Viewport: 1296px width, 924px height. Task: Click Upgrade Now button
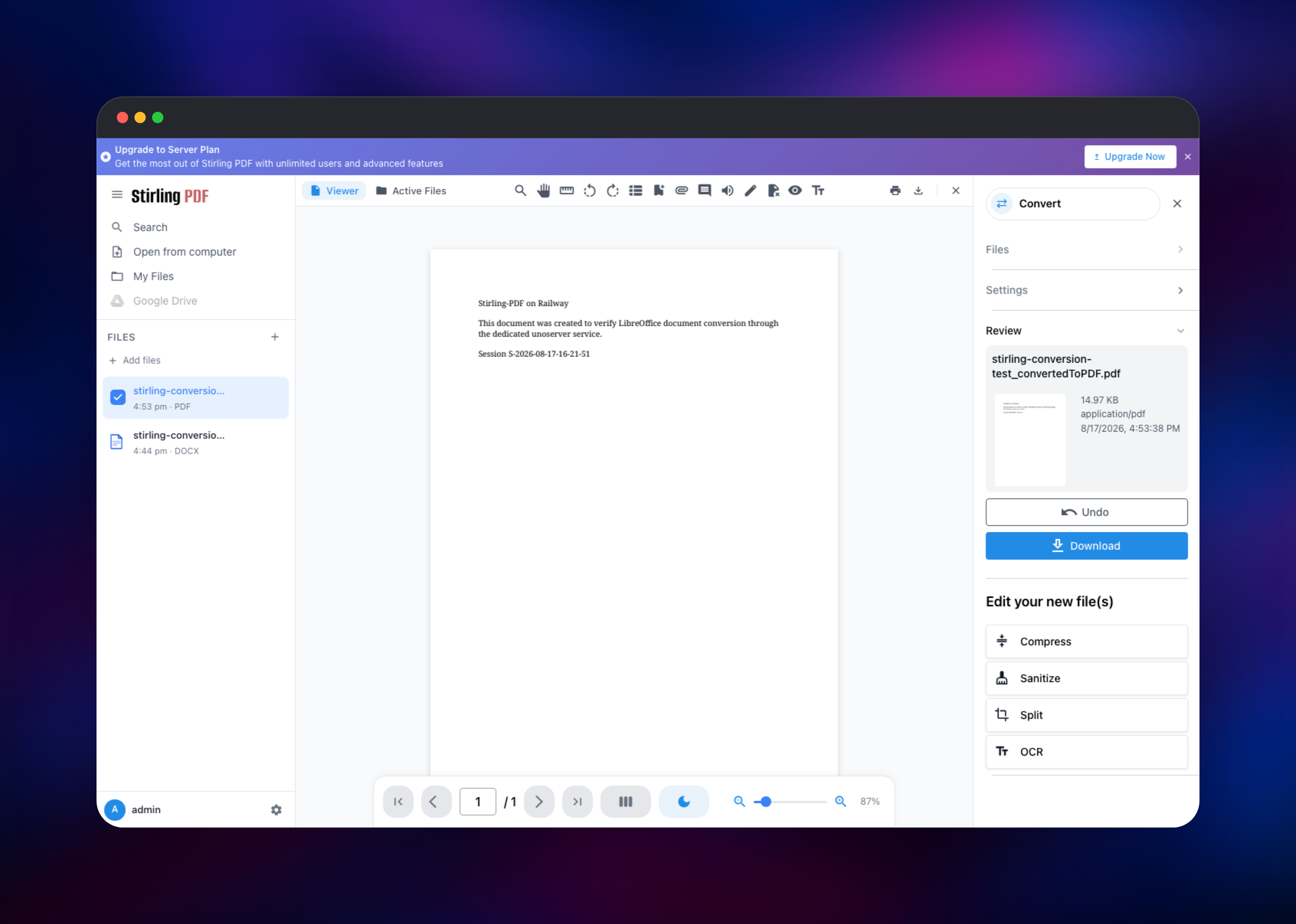coord(1130,157)
